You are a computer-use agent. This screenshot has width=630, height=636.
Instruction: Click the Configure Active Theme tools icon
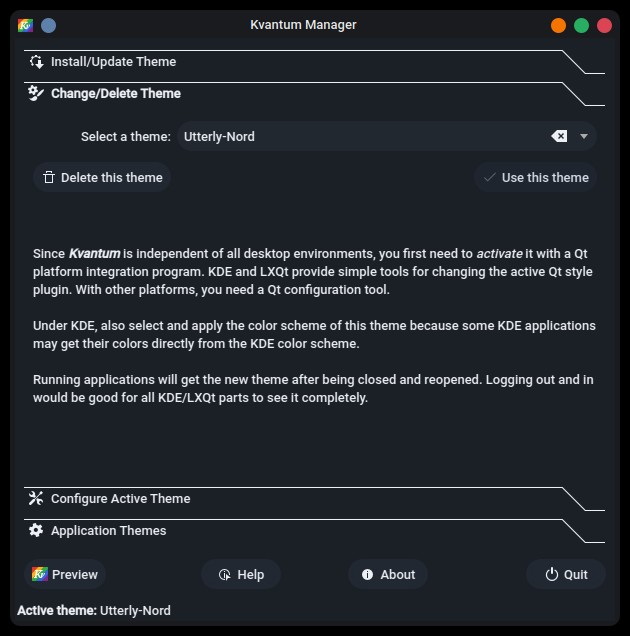tap(36, 498)
